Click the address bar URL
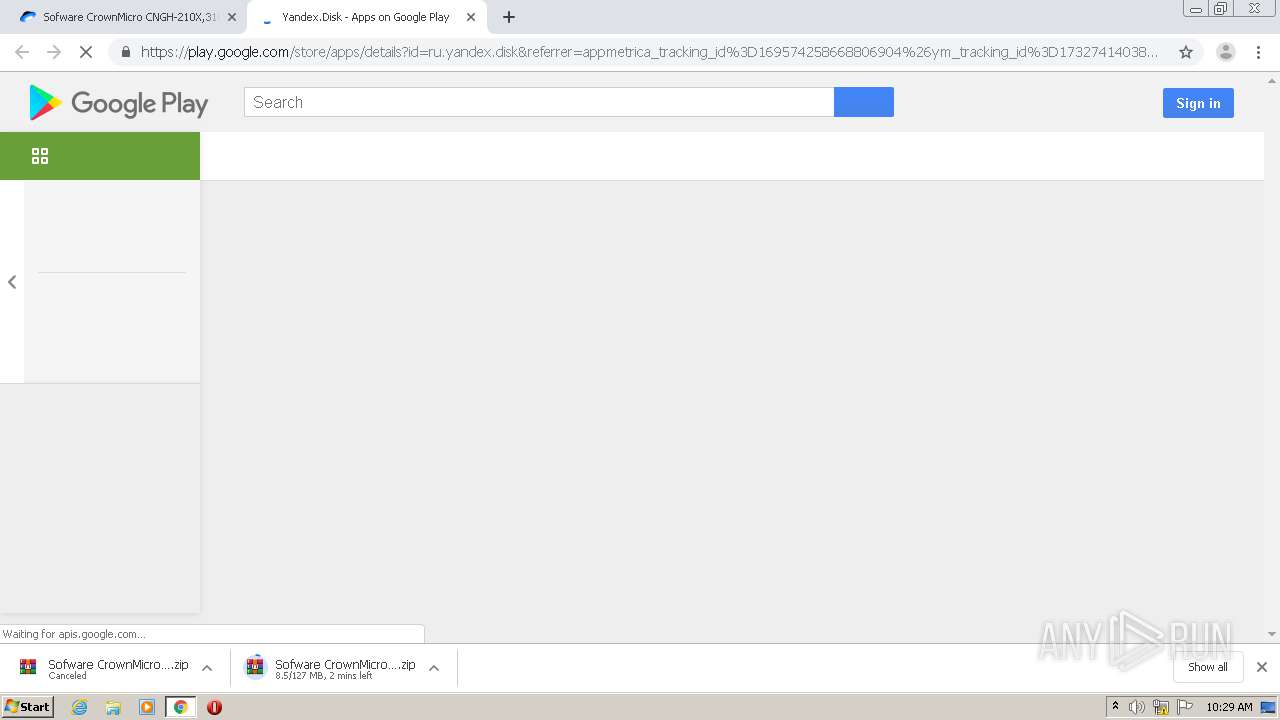Viewport: 1280px width, 720px height. click(x=650, y=52)
